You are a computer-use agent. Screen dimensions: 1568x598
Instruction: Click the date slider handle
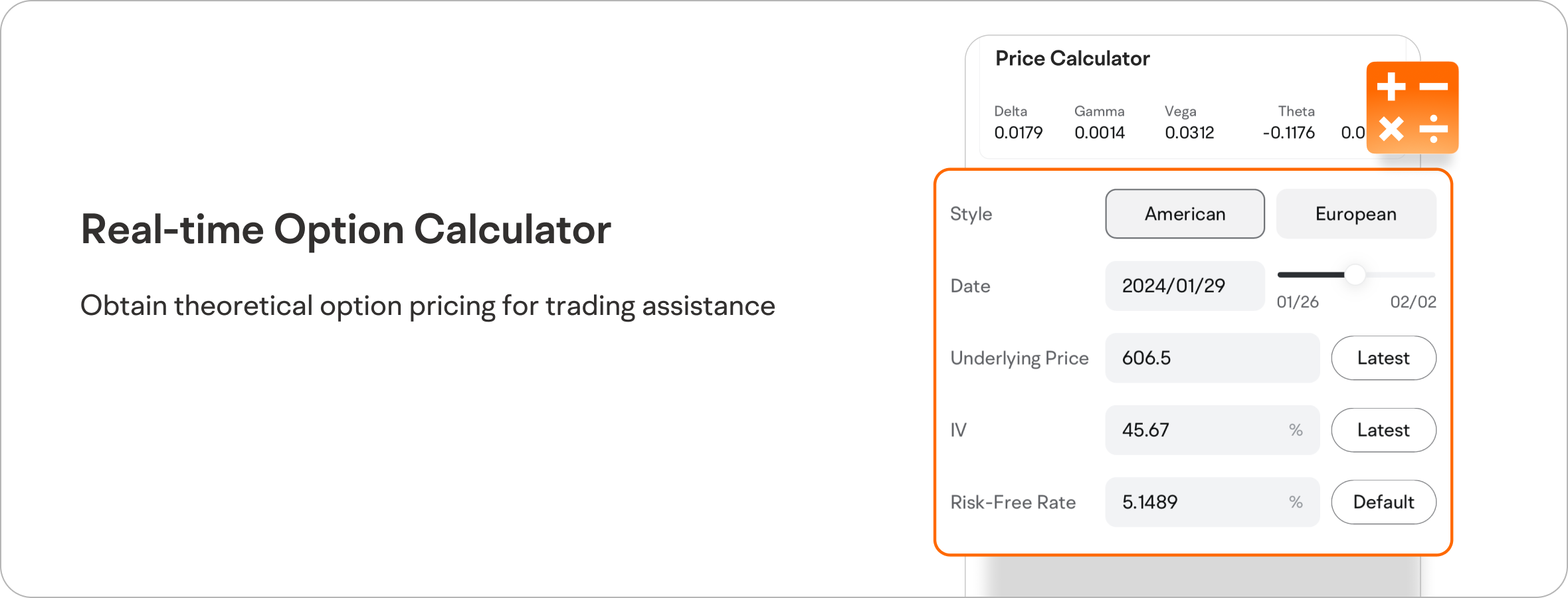coord(1355,274)
